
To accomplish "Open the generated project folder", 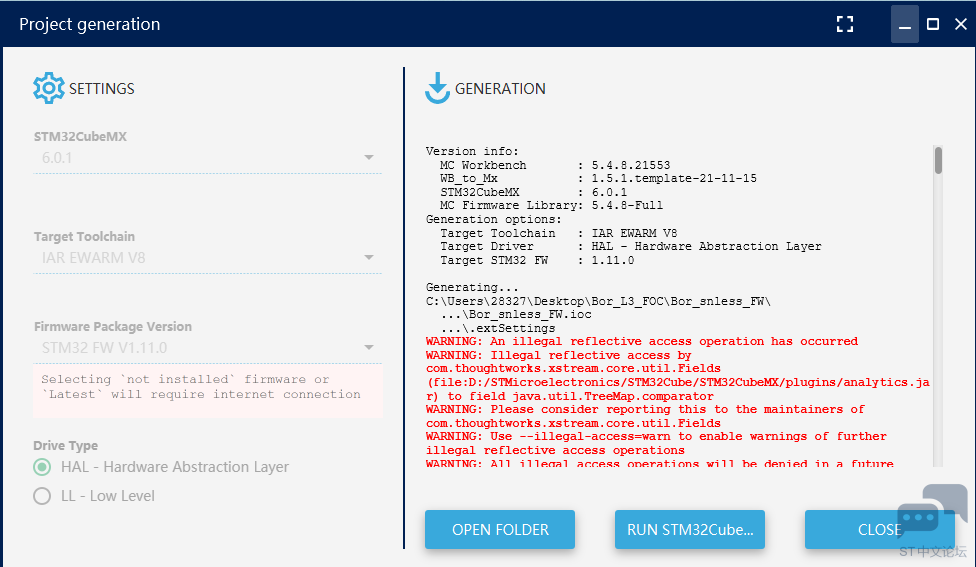I will [x=500, y=530].
